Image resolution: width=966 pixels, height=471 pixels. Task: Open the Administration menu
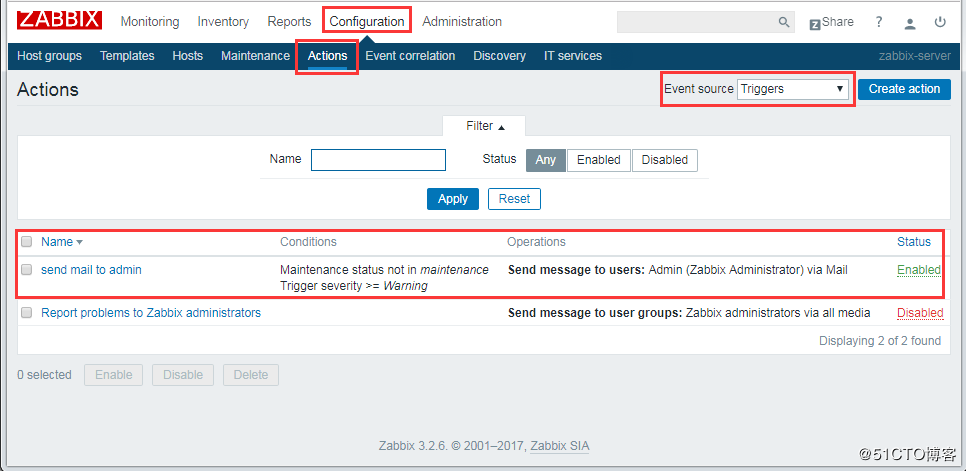pyautogui.click(x=462, y=22)
